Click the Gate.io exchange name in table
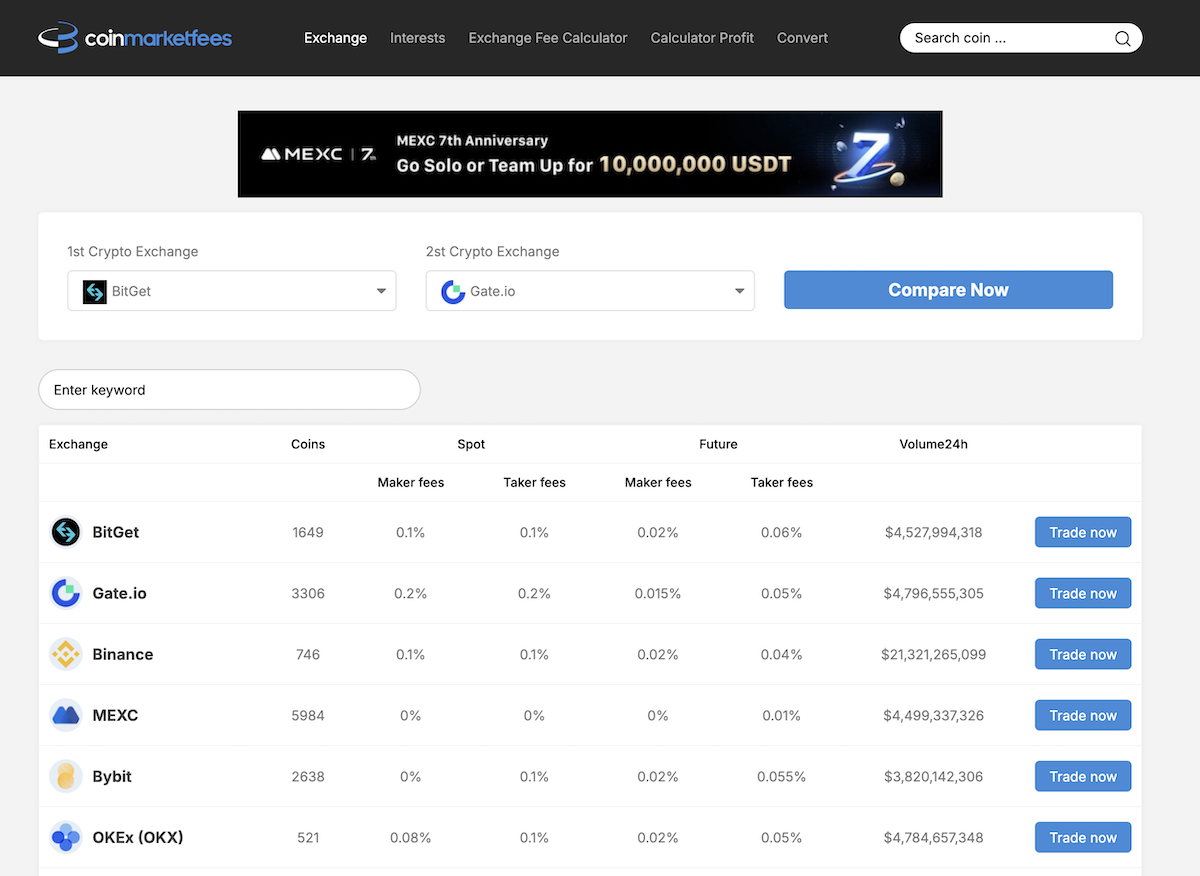The height and width of the screenshot is (876, 1200). [x=119, y=593]
